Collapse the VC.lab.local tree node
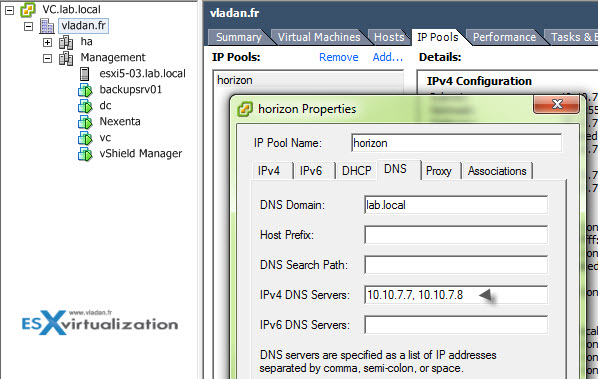This screenshot has height=379, width=598. 9,10
